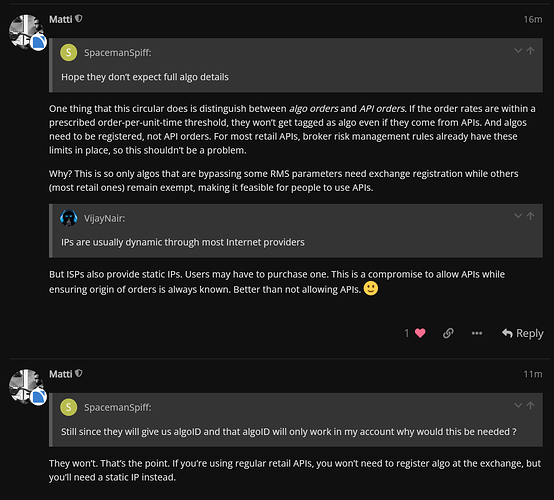554x500 pixels.
Task: Jump to first SpacemanSpiff quoted post arrow
Action: (x=530, y=51)
